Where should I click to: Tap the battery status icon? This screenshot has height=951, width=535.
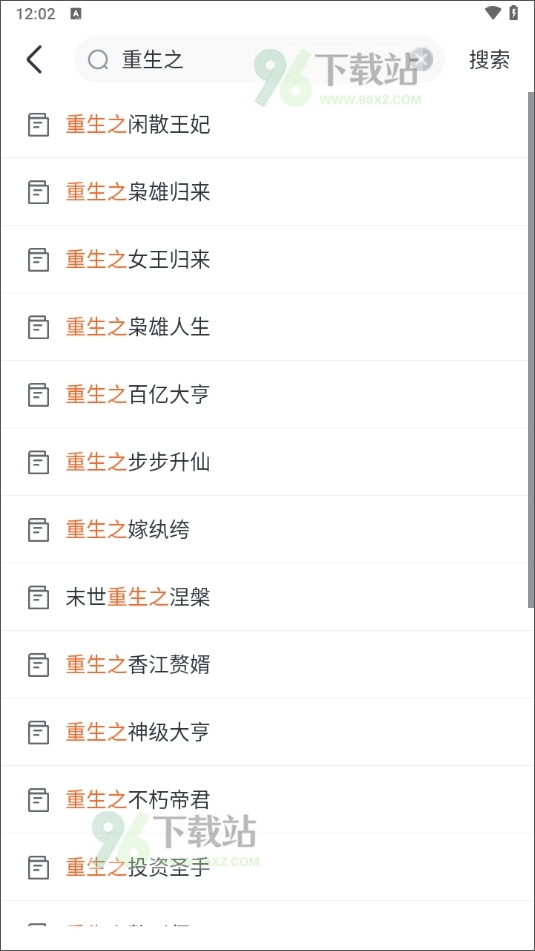[514, 13]
